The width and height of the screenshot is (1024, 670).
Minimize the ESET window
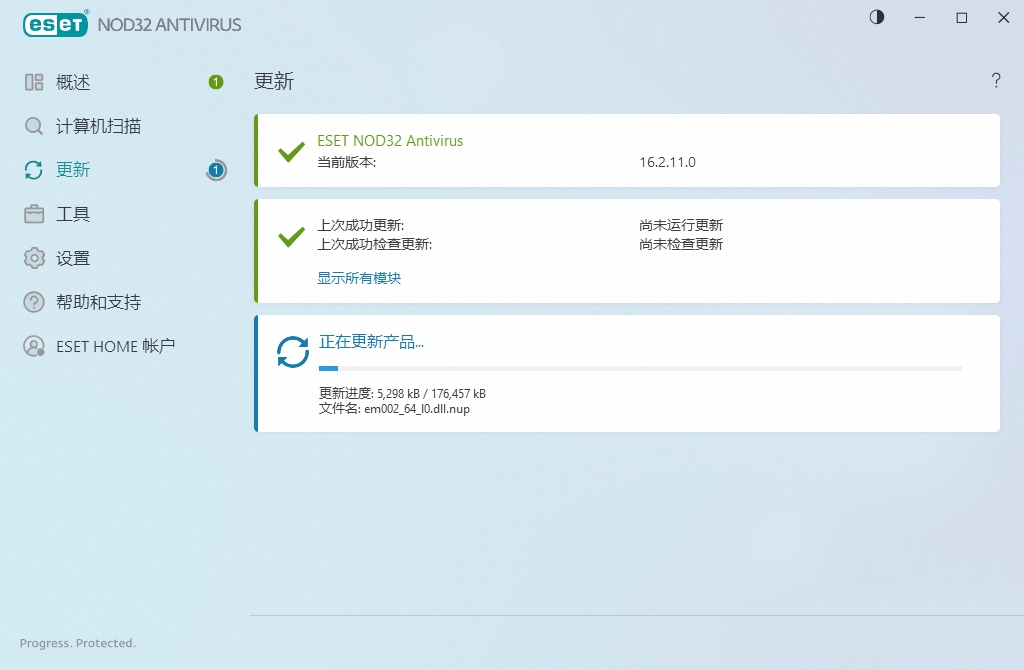point(919,18)
